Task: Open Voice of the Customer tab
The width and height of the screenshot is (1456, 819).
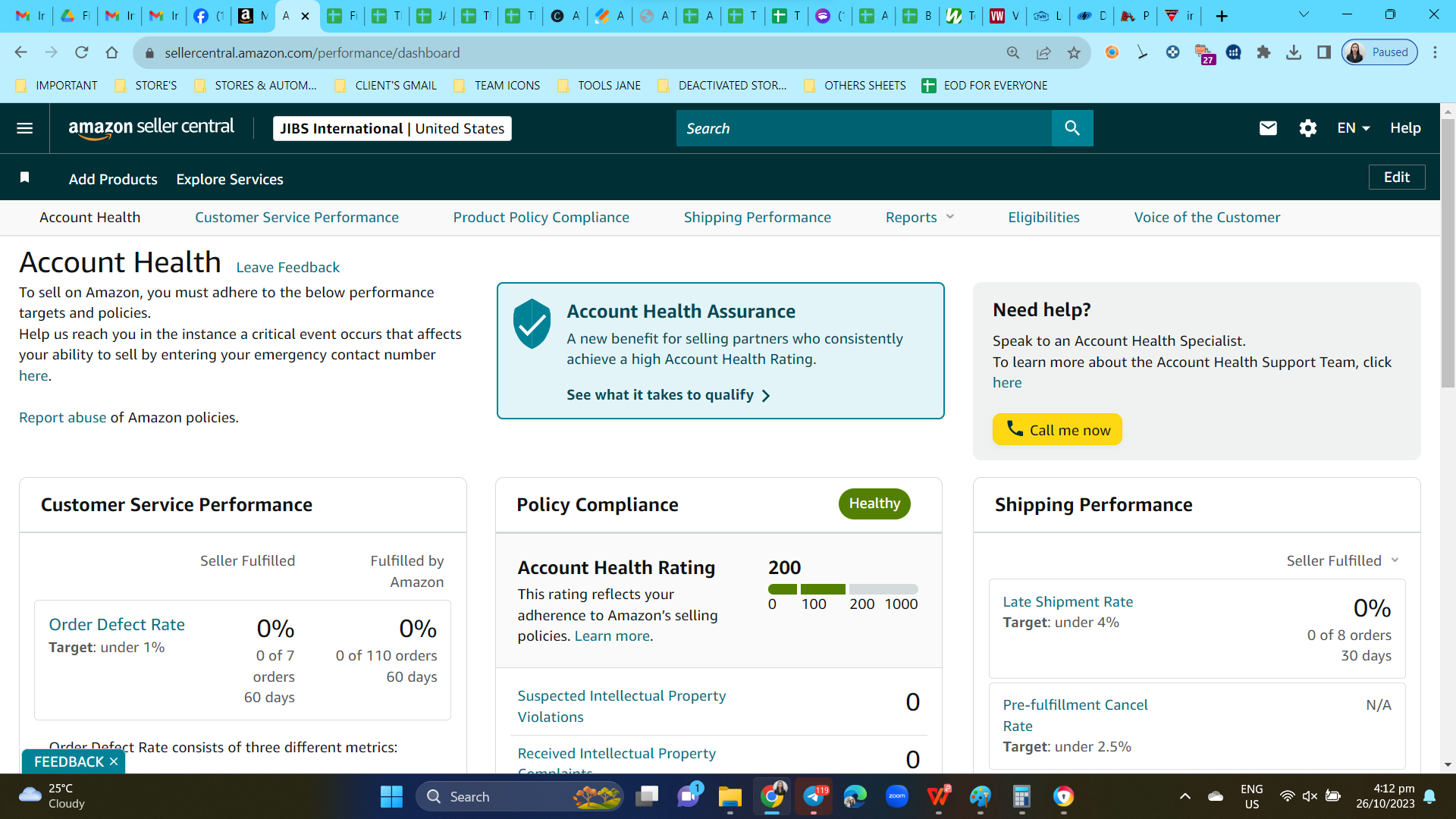Action: tap(1207, 218)
